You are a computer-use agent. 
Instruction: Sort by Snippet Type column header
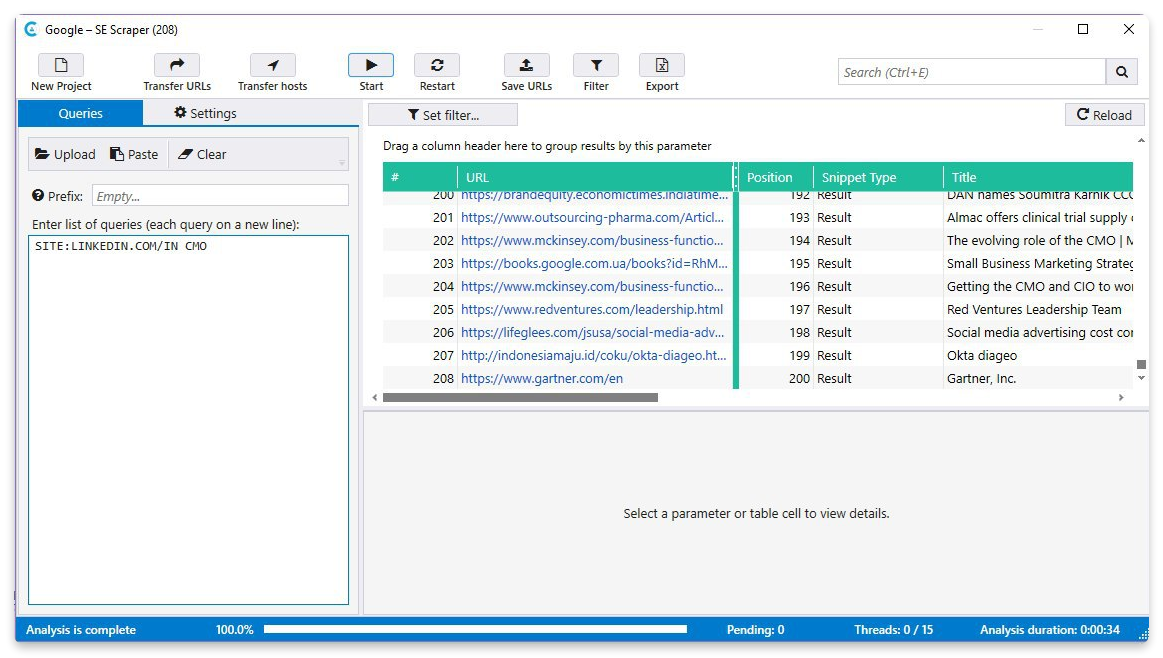878,177
